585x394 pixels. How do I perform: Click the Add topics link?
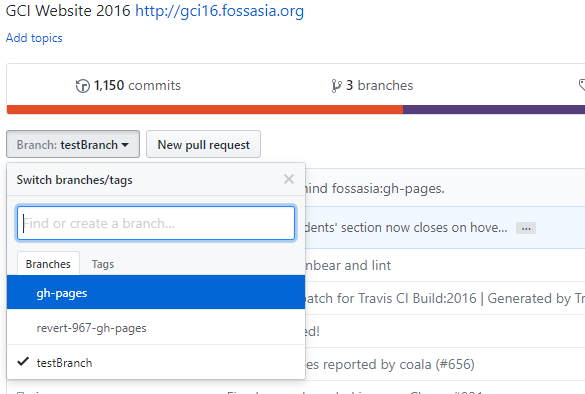click(x=34, y=38)
